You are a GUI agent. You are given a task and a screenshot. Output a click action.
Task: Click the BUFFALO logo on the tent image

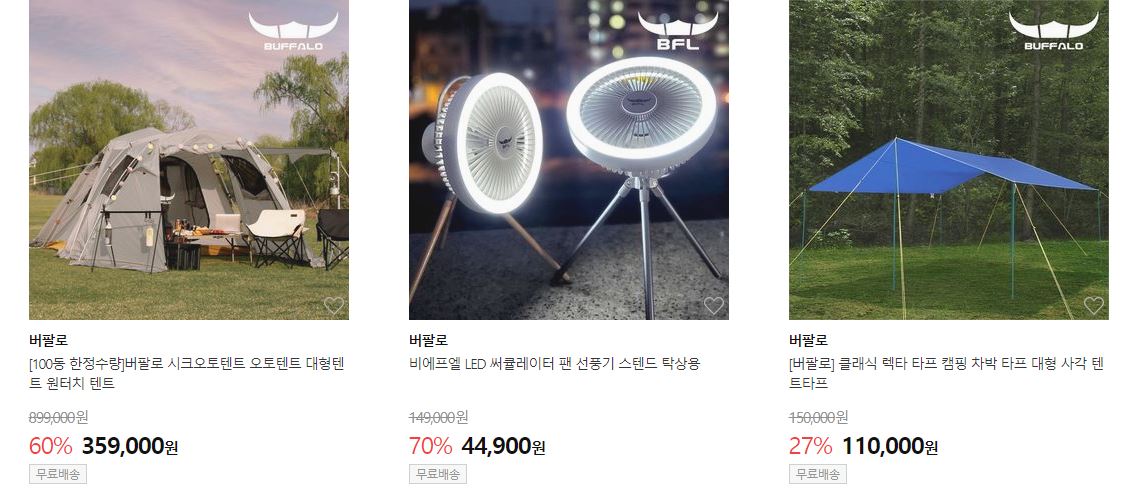click(293, 31)
